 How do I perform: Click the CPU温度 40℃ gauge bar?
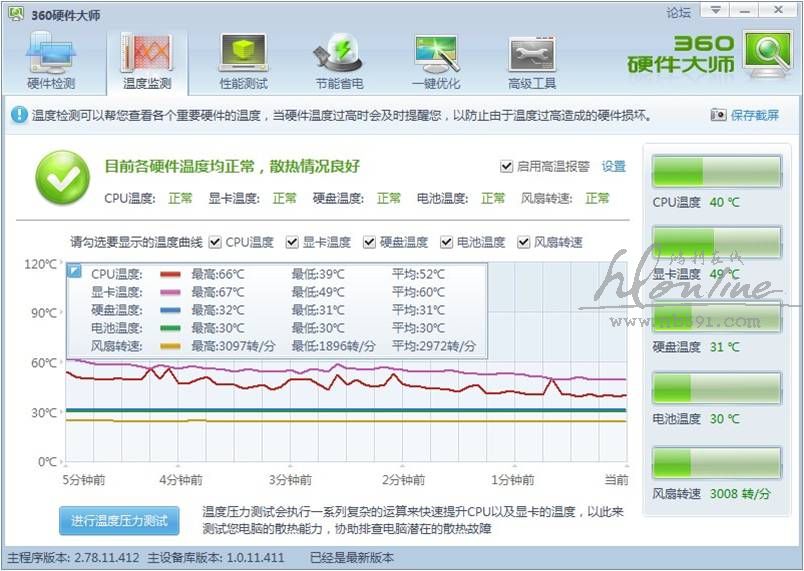716,171
